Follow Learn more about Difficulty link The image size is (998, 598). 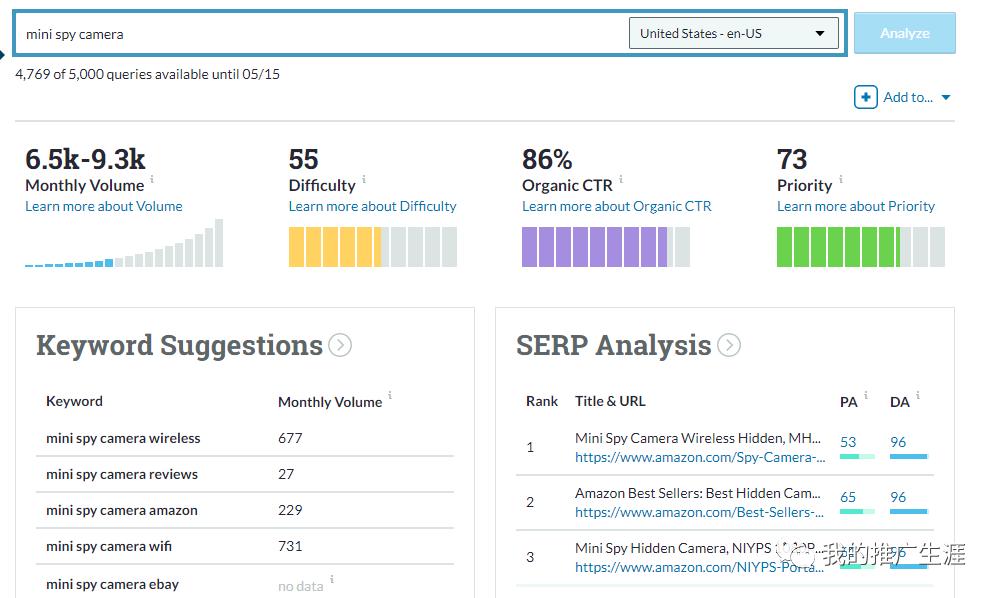(x=372, y=206)
